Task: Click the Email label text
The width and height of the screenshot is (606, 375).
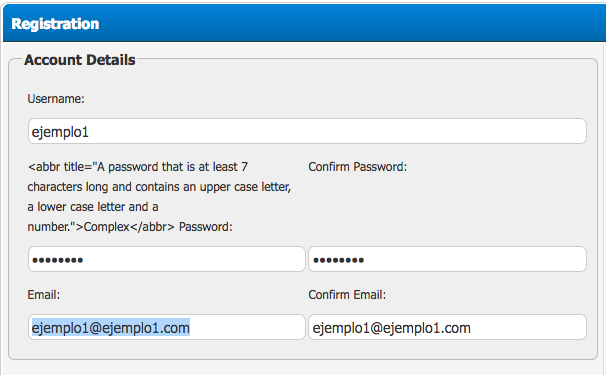Action: [x=44, y=295]
